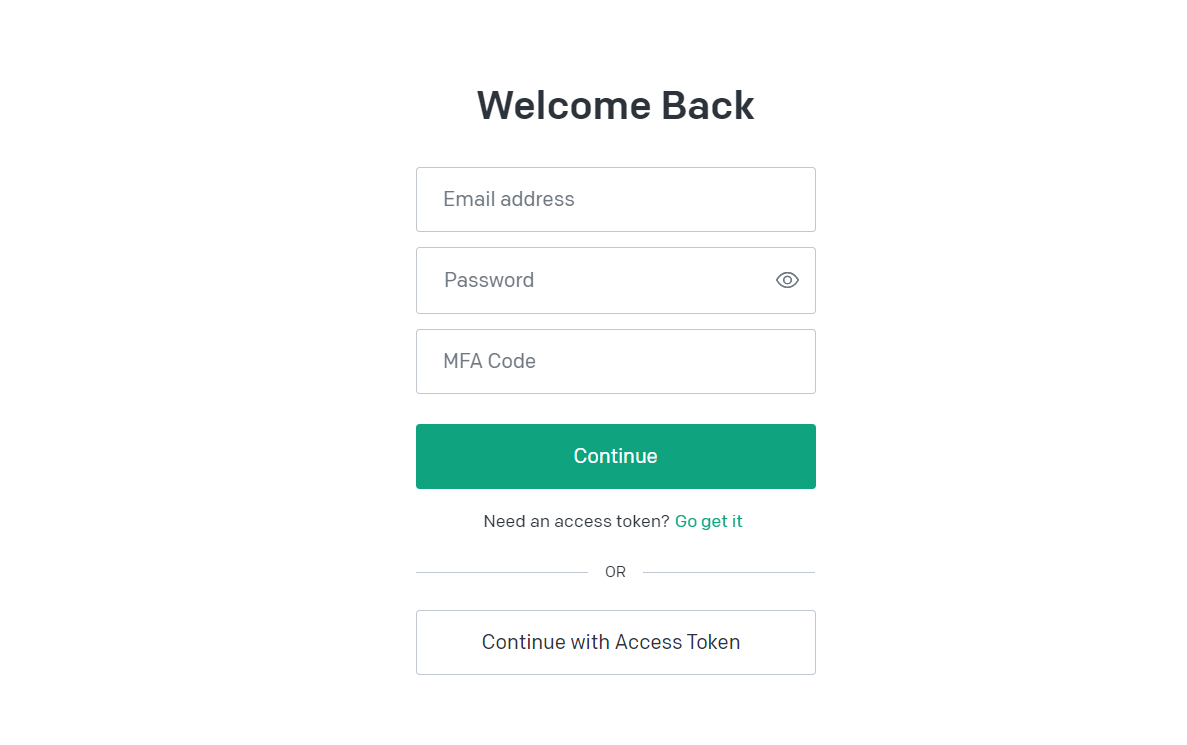This screenshot has width=1187, height=745.
Task: Toggle password visibility eye icon
Action: click(787, 280)
